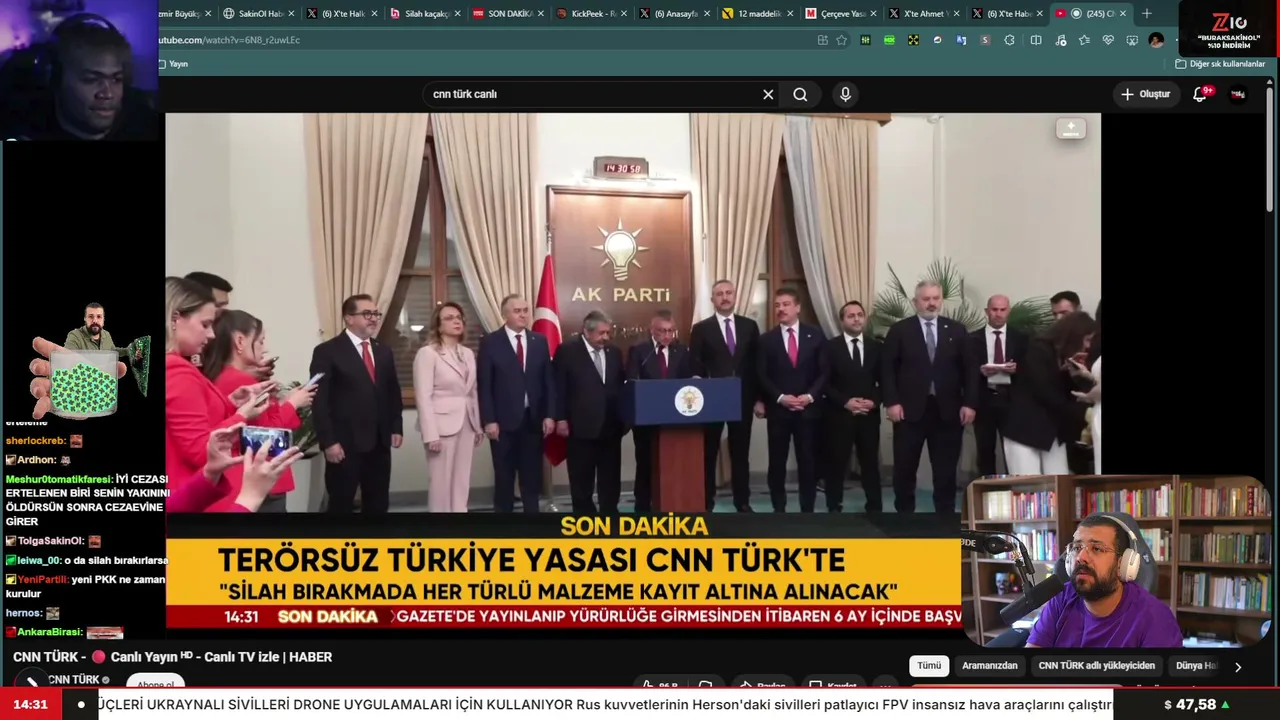Viewport: 1280px width, 720px height.
Task: Open the heartbeat browser essentials icon
Action: [x=1108, y=40]
